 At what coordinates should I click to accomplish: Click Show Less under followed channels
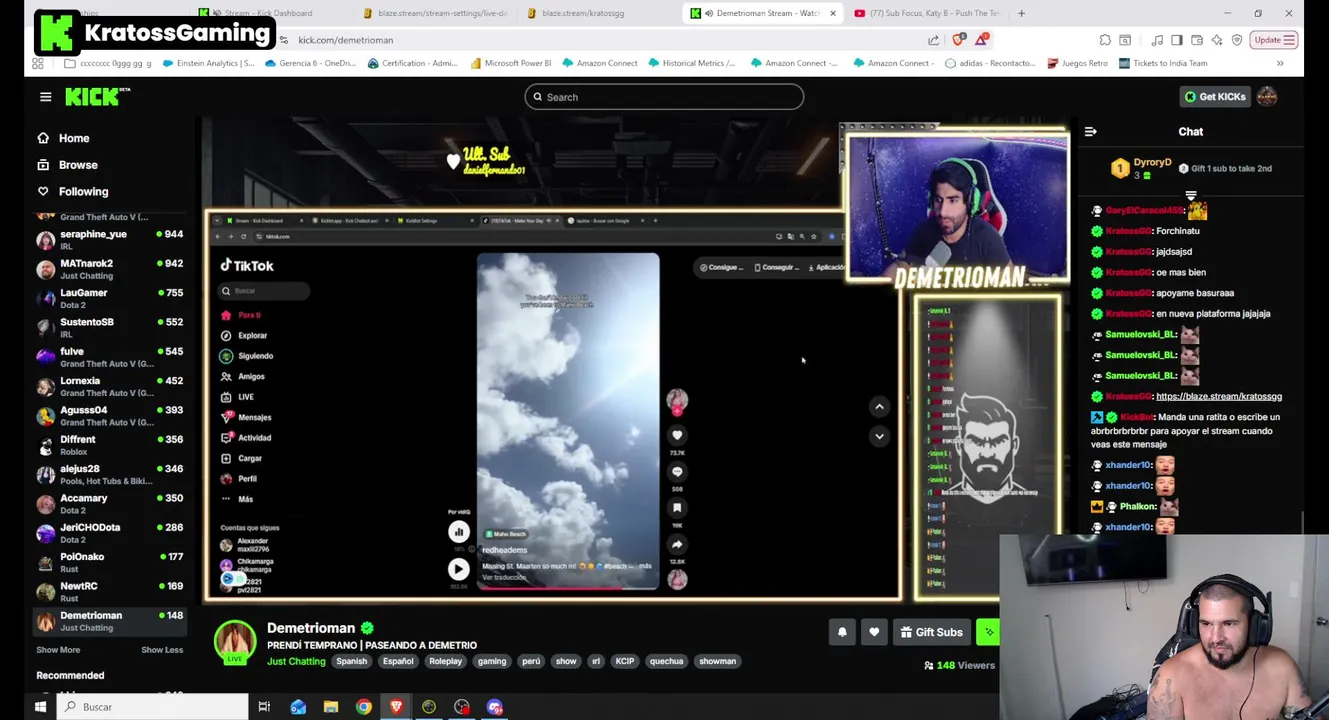click(162, 650)
